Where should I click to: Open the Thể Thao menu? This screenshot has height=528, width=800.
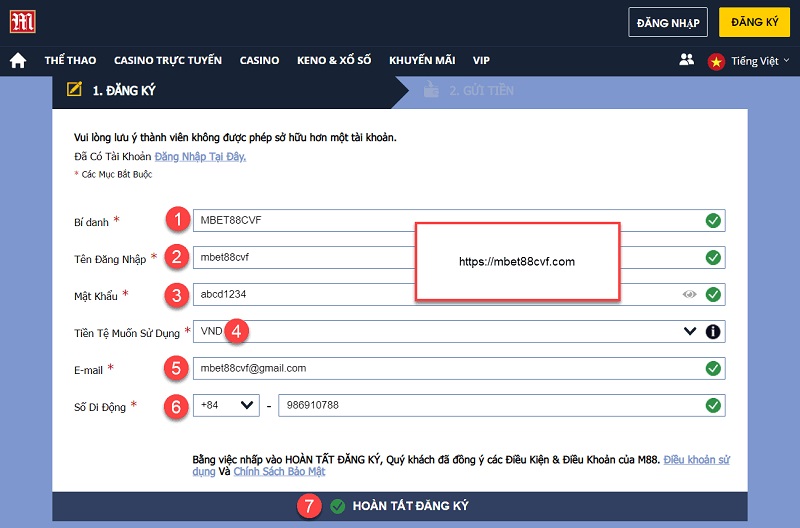click(69, 61)
